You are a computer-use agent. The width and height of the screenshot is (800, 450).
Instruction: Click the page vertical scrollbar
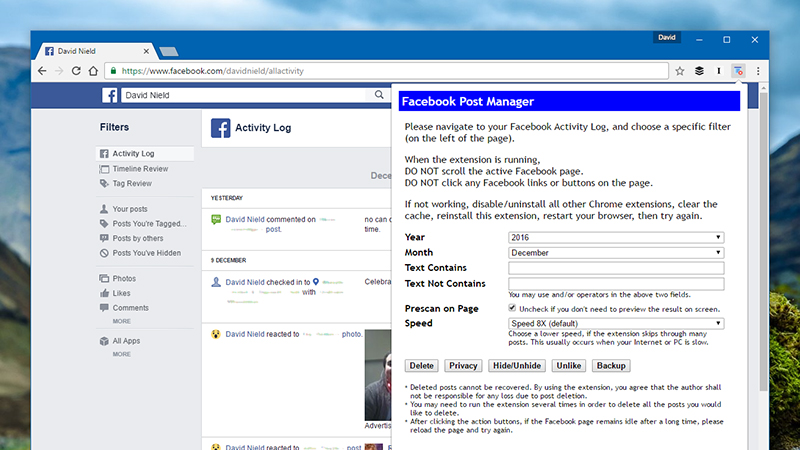(x=763, y=242)
